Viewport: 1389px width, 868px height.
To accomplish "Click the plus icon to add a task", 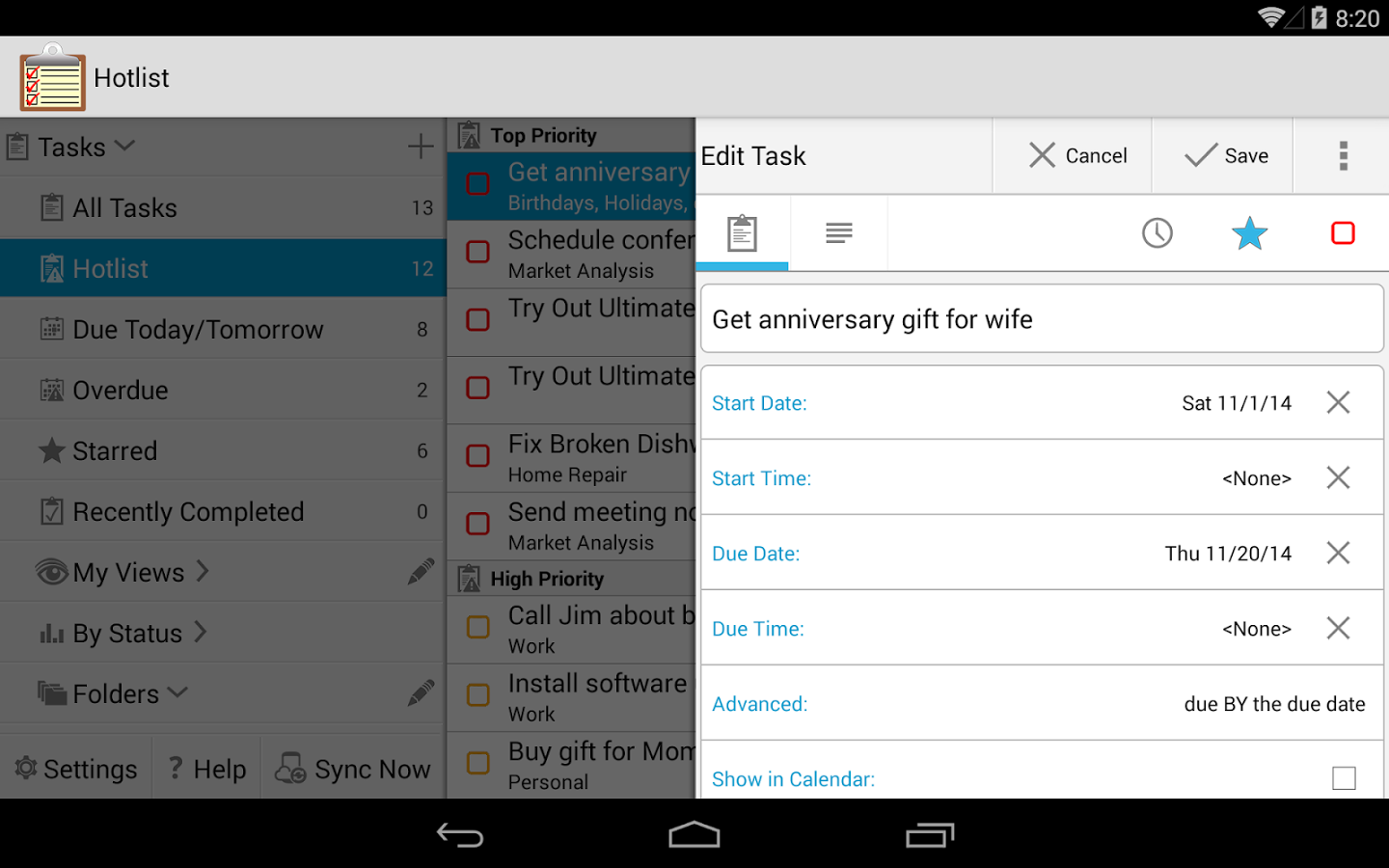I will coord(421,147).
